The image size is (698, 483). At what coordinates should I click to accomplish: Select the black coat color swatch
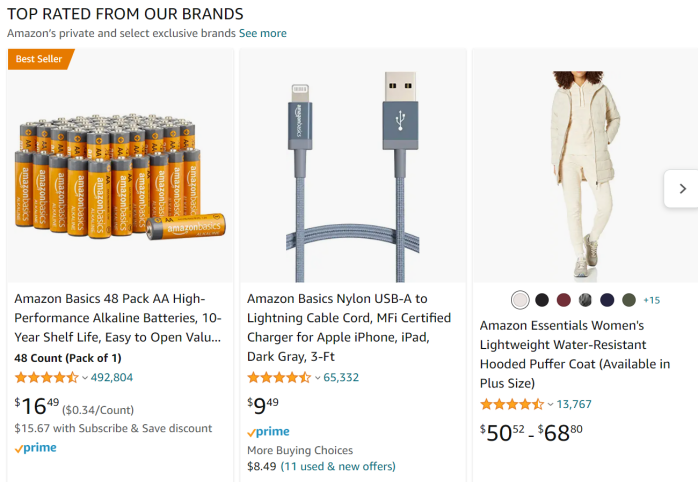[542, 300]
